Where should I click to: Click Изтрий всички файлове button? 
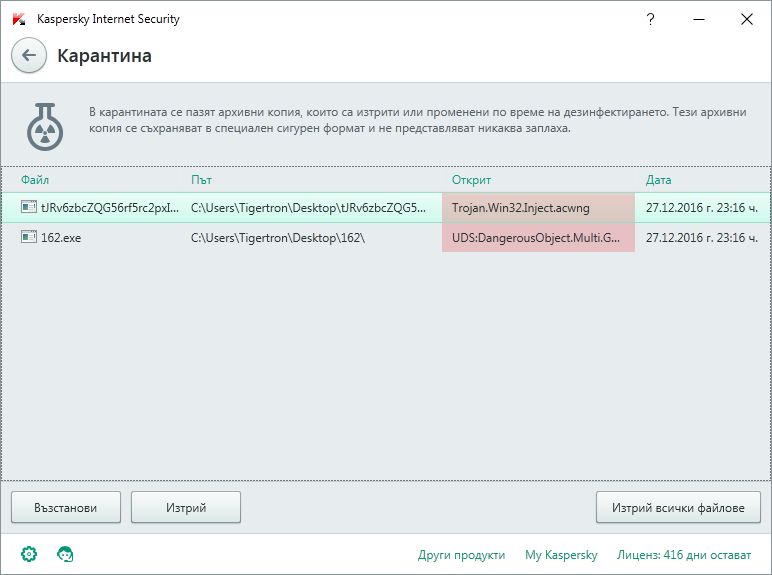[x=678, y=507]
